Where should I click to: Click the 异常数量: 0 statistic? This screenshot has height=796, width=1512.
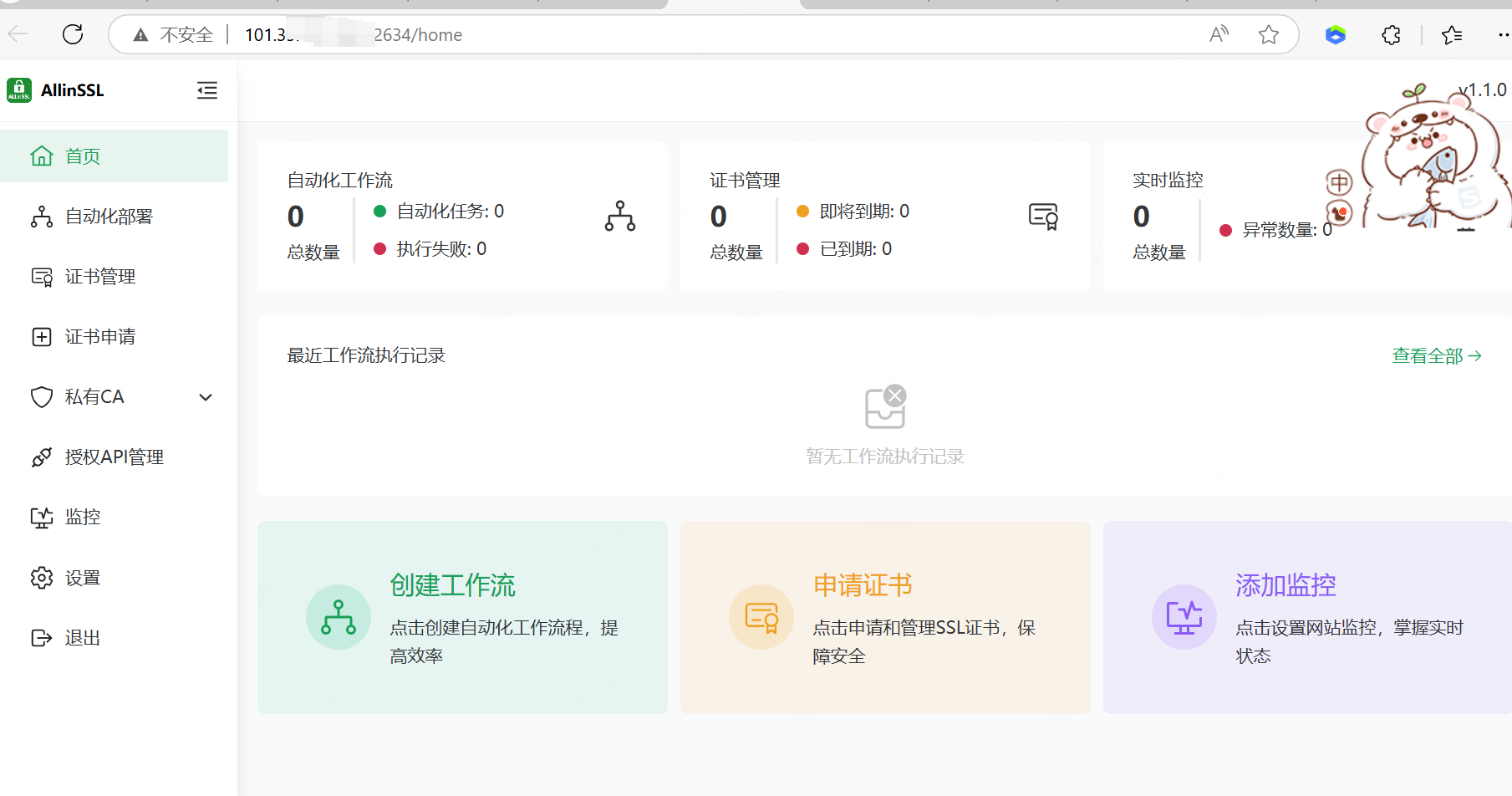tap(1275, 230)
